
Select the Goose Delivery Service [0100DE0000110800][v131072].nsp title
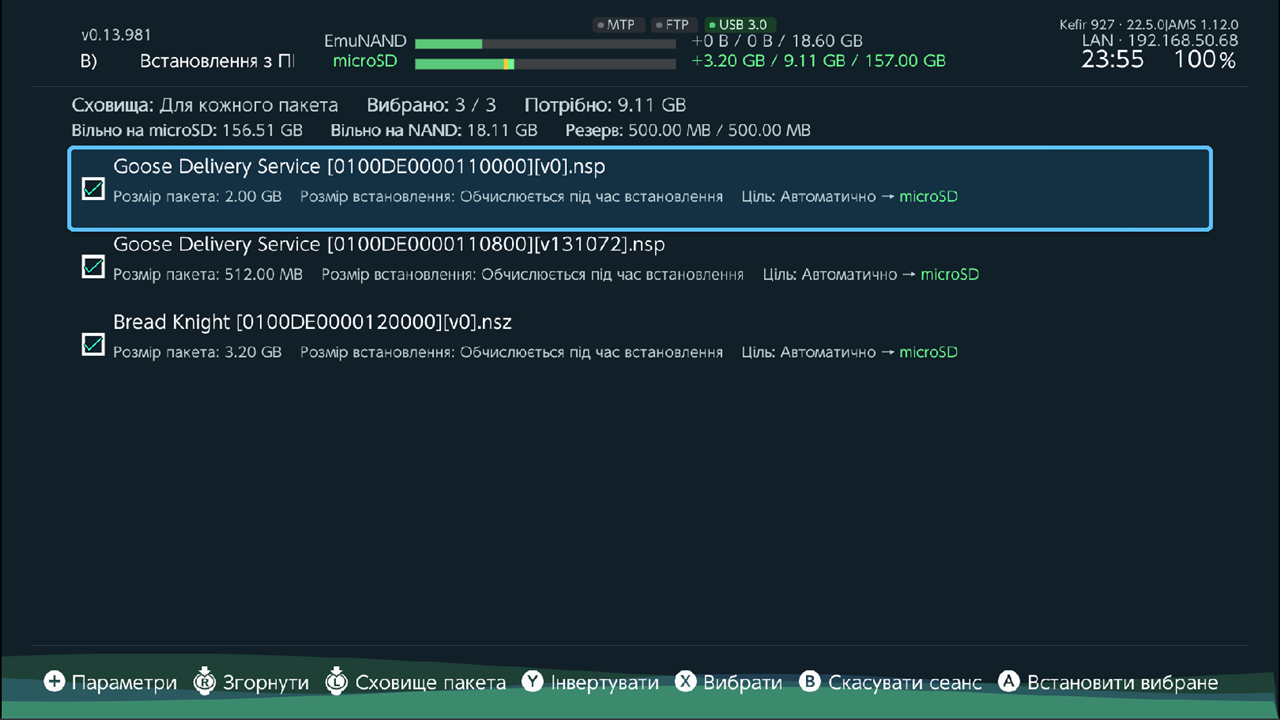point(389,244)
